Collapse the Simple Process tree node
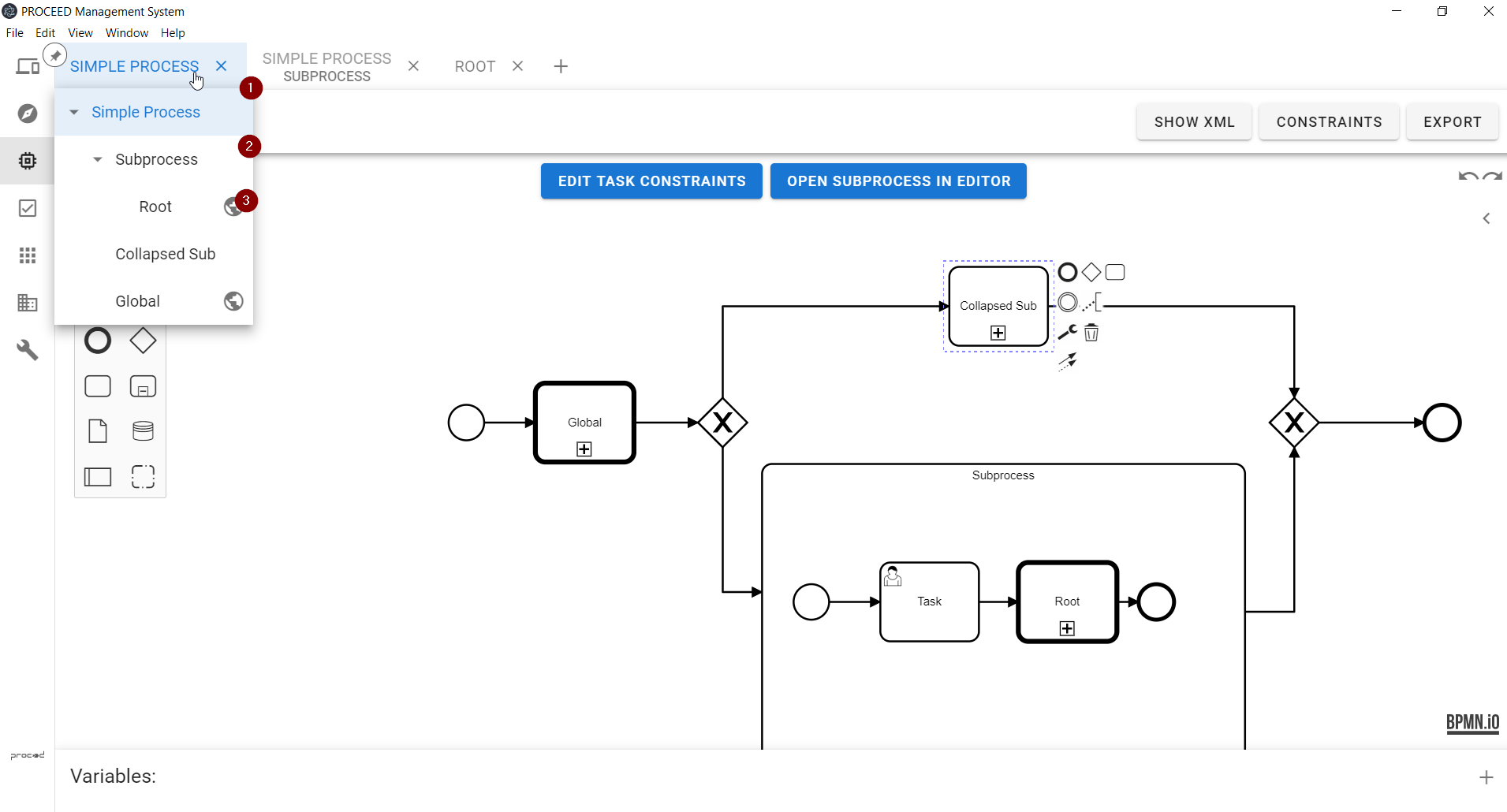The height and width of the screenshot is (812, 1507). point(74,113)
